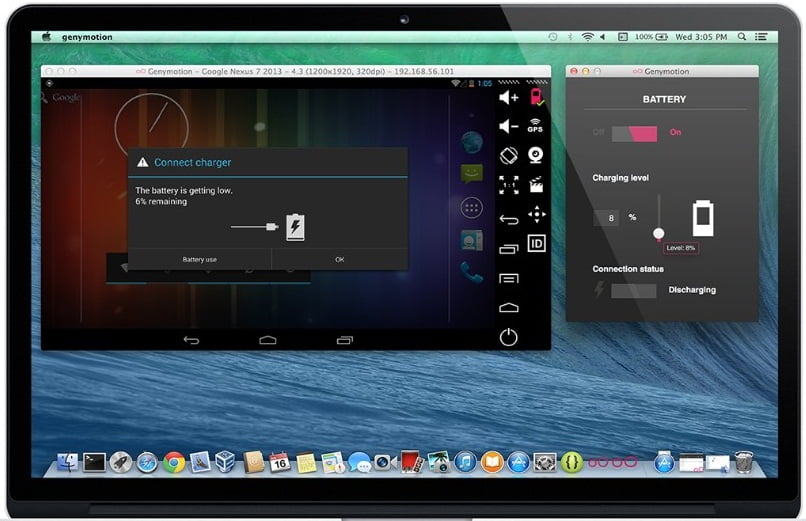The image size is (806, 521).
Task: Click the toolbar Recent apps icon
Action: pyautogui.click(x=509, y=249)
